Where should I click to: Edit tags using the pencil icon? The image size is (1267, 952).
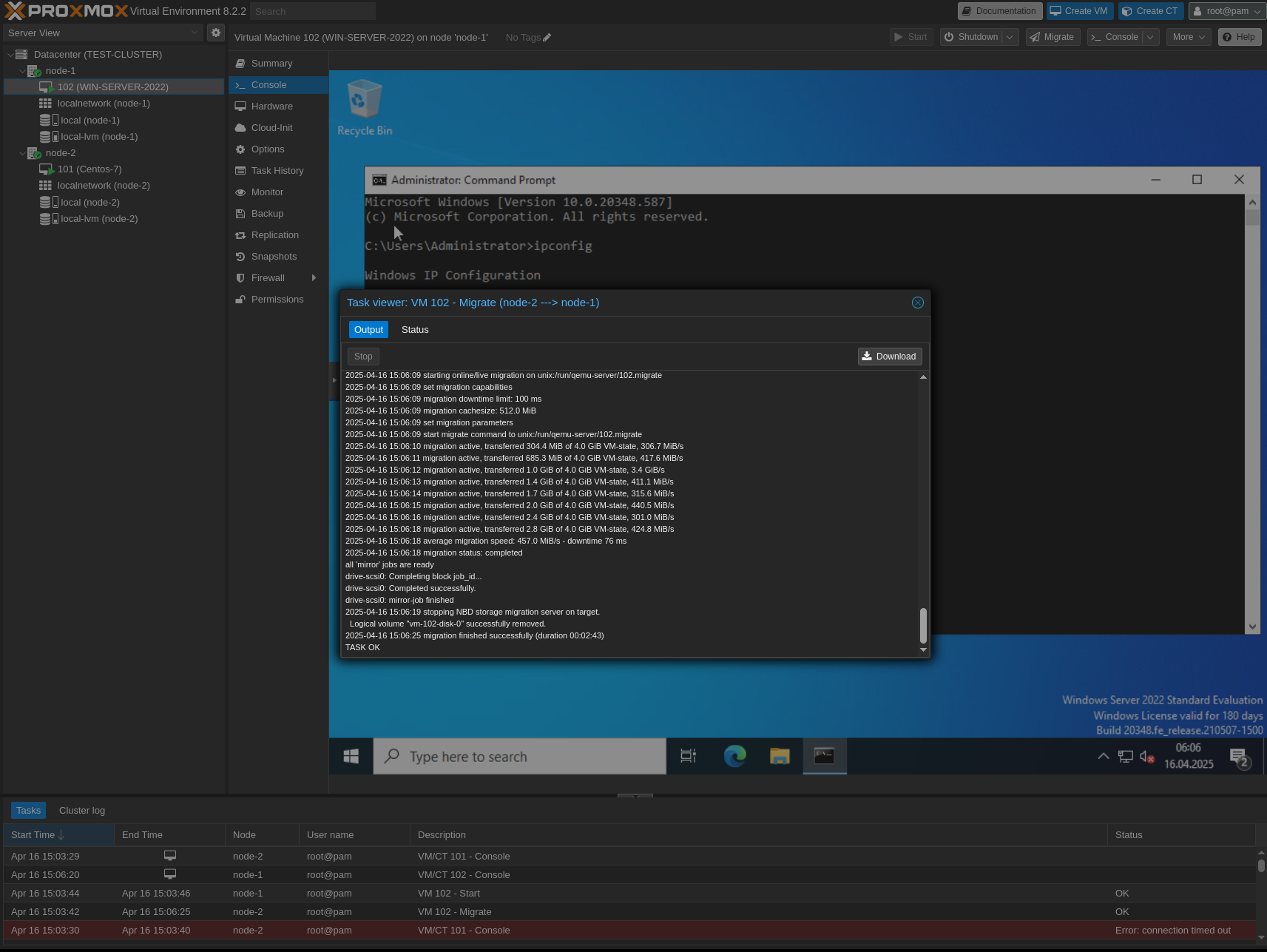coord(545,37)
